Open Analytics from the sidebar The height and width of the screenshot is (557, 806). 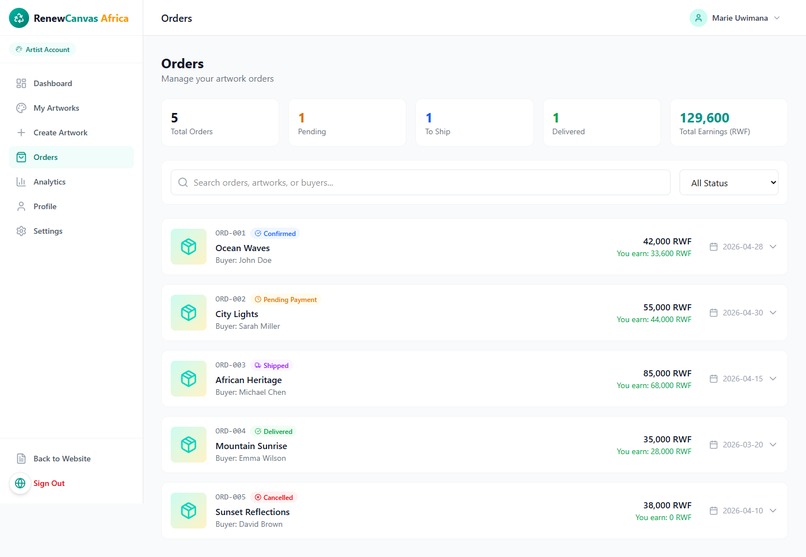[x=71, y=182]
